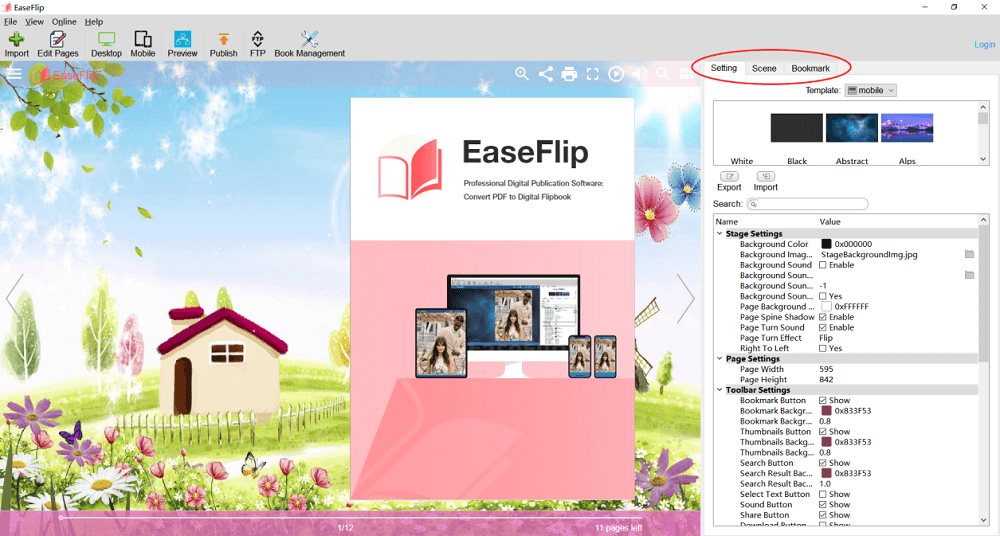The height and width of the screenshot is (536, 1000).
Task: Collapse the Toolbar Settings section
Action: (x=719, y=390)
